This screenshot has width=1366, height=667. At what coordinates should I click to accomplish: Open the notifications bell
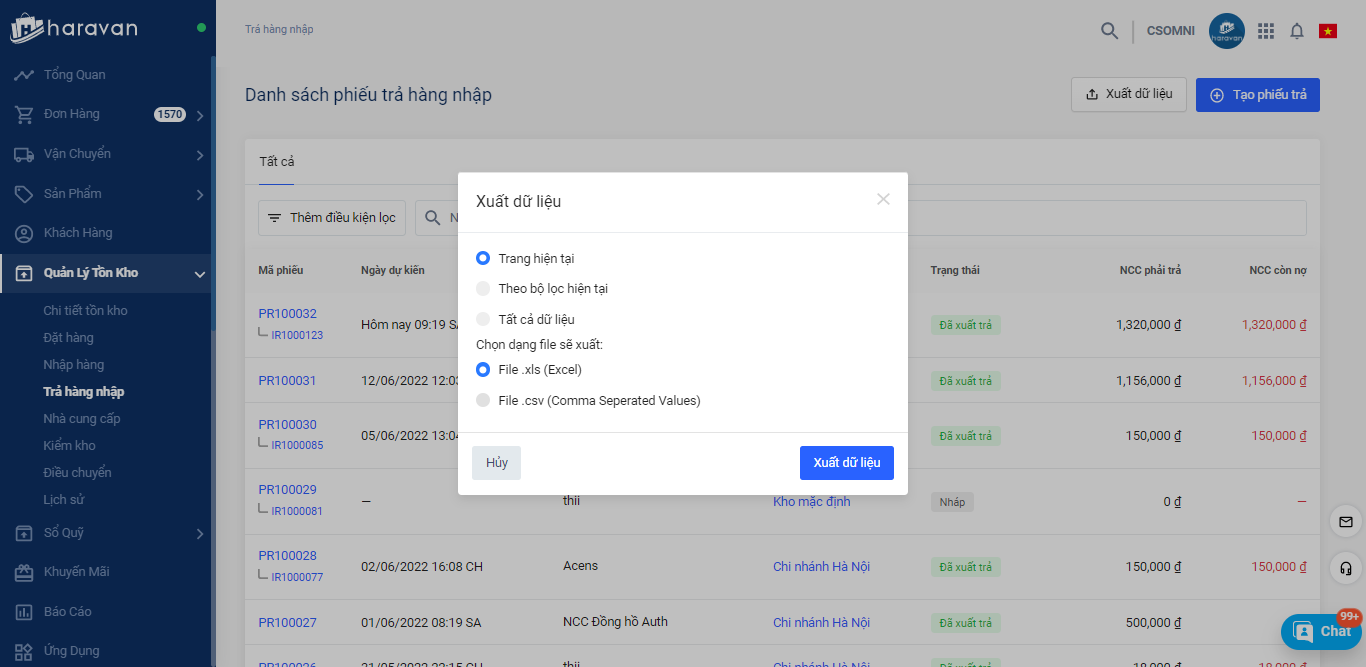pos(1297,31)
